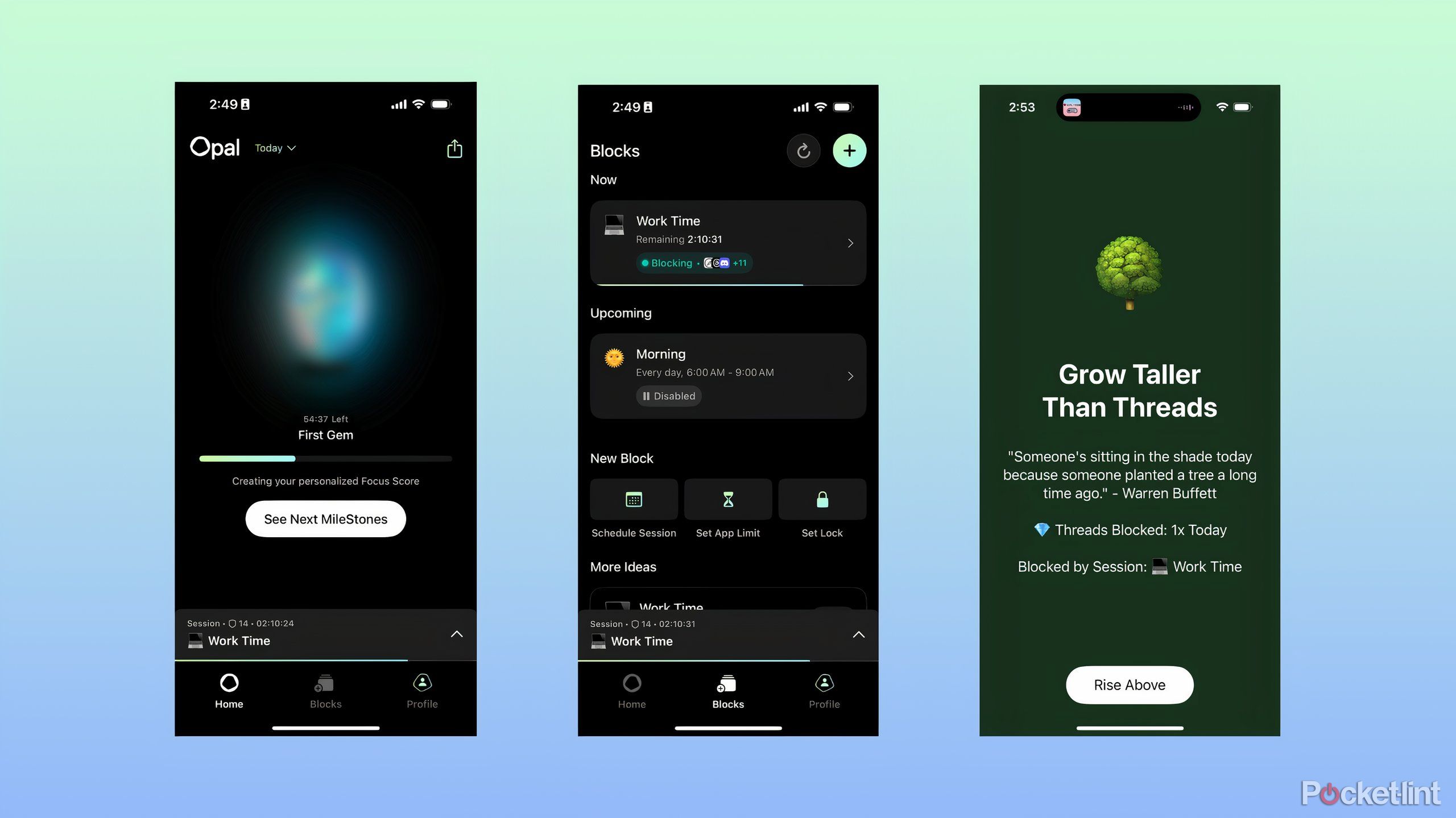Tap the Set App Limit hourglass icon
Screen dimensions: 1456x818
click(x=727, y=499)
